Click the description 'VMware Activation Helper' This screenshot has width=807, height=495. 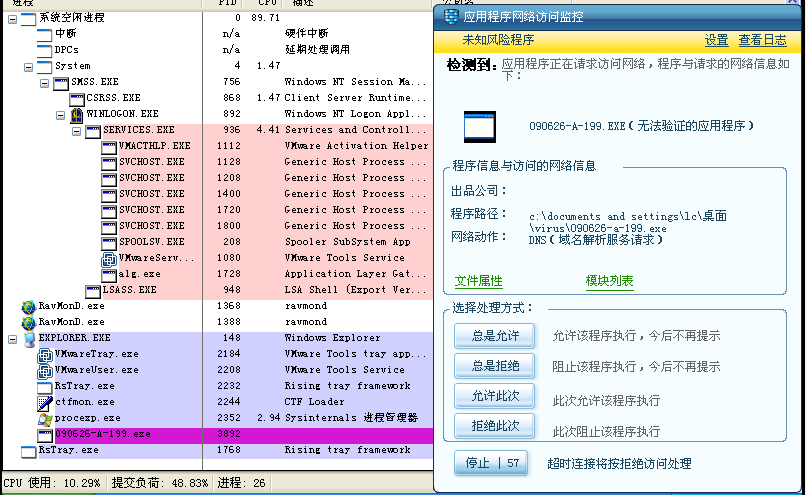(356, 146)
